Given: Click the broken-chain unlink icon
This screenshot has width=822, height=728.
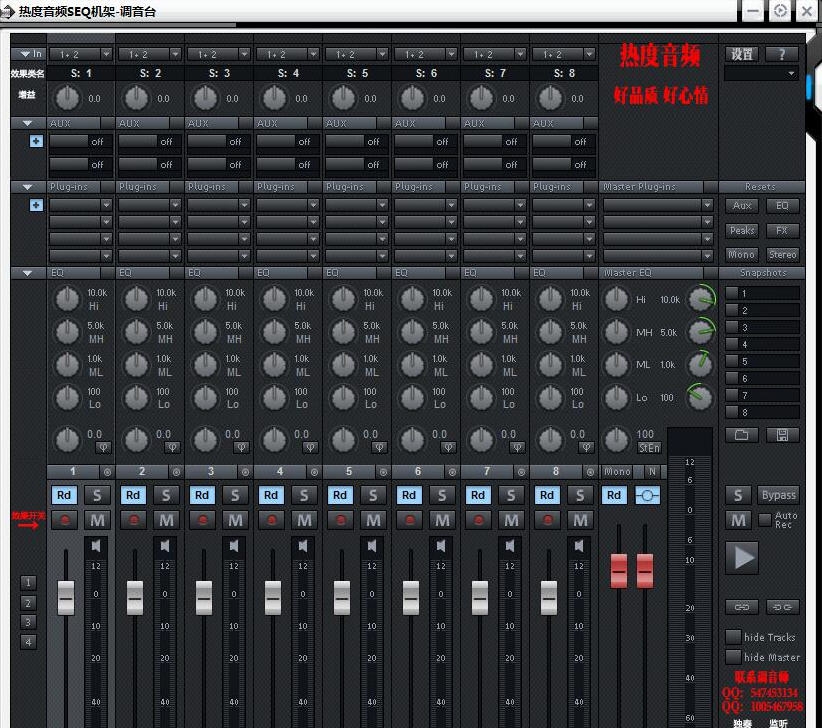Looking at the screenshot, I should (x=781, y=607).
